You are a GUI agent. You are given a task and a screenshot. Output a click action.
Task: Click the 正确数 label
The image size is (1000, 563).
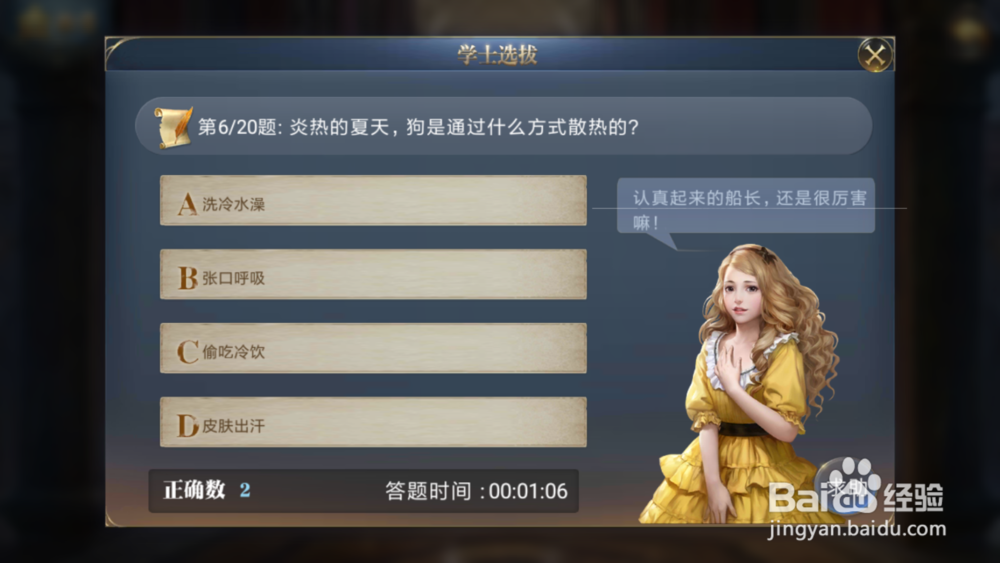[x=195, y=490]
